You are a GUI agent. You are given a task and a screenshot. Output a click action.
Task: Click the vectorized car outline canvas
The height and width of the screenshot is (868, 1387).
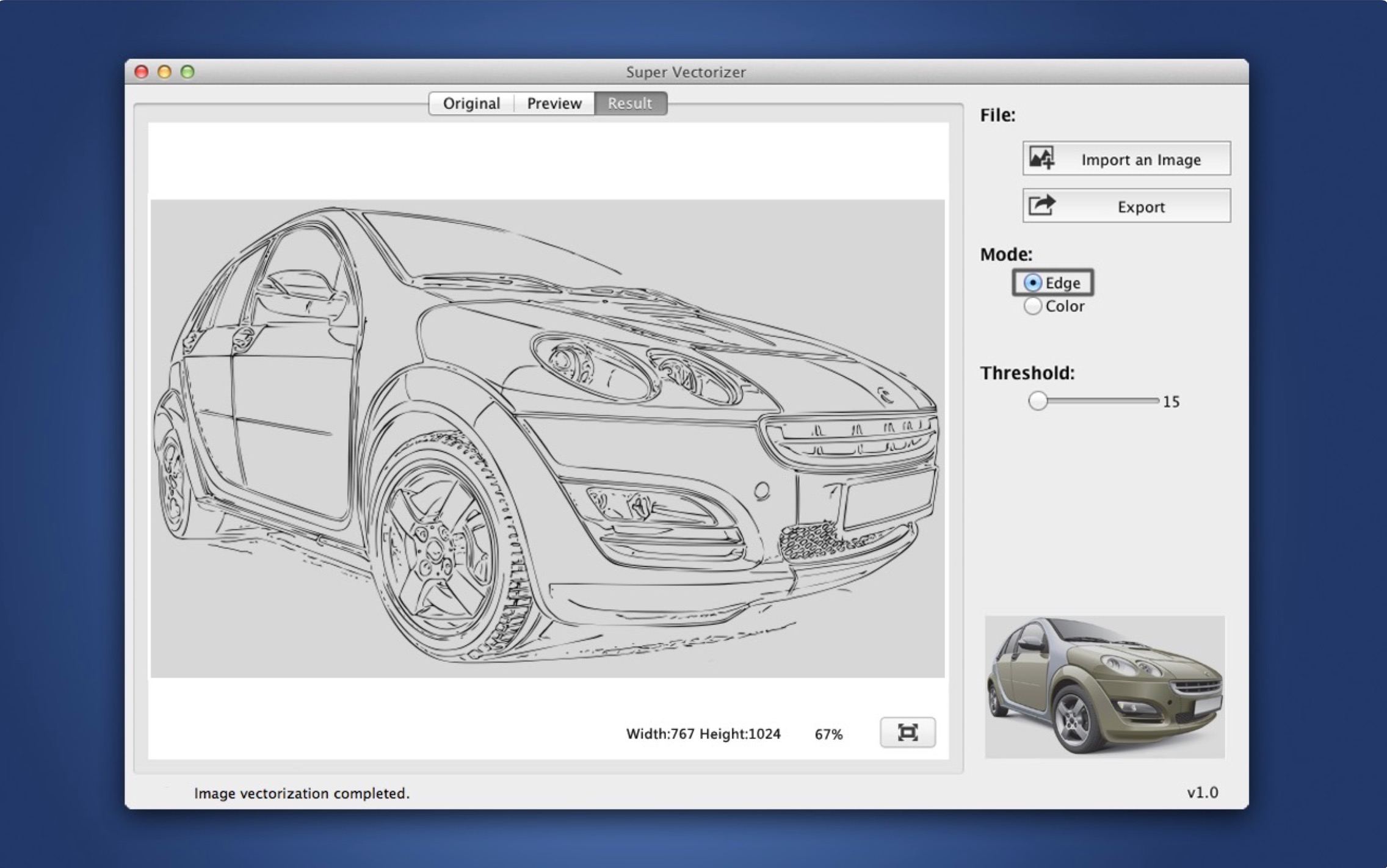(x=548, y=438)
